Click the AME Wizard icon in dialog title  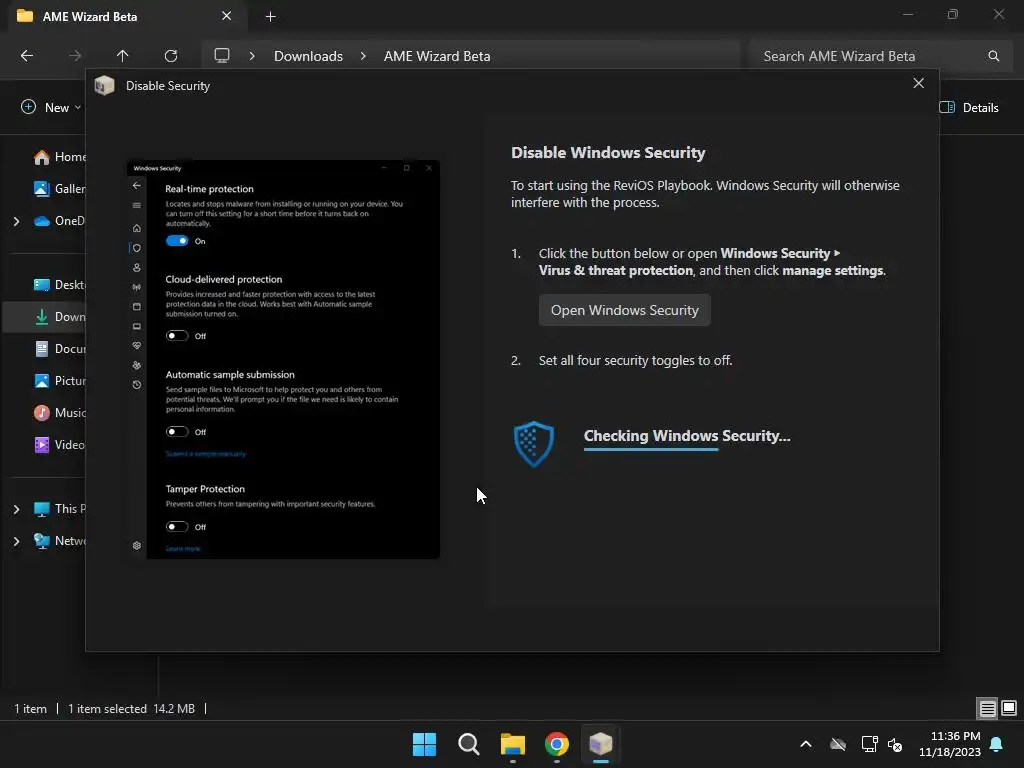click(x=104, y=86)
